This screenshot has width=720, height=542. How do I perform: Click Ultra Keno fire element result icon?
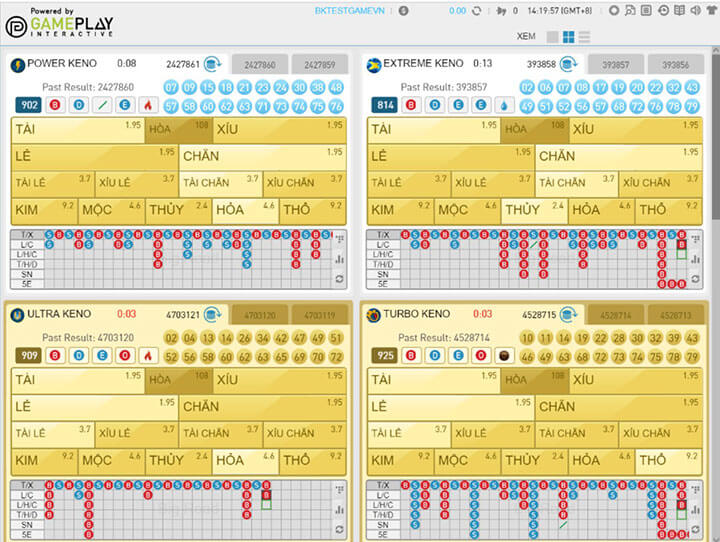coord(148,356)
